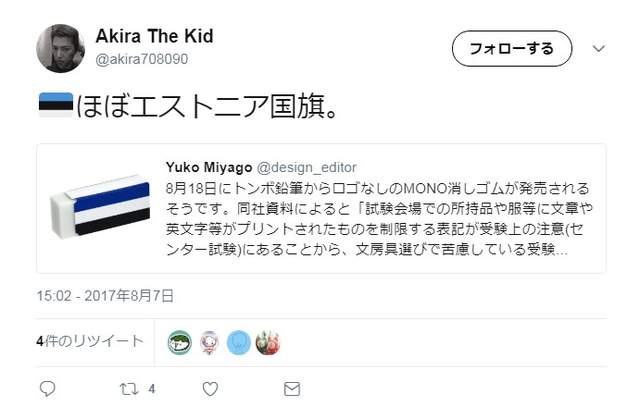Click the @akira708090 handle
The image size is (640, 407).
[141, 59]
